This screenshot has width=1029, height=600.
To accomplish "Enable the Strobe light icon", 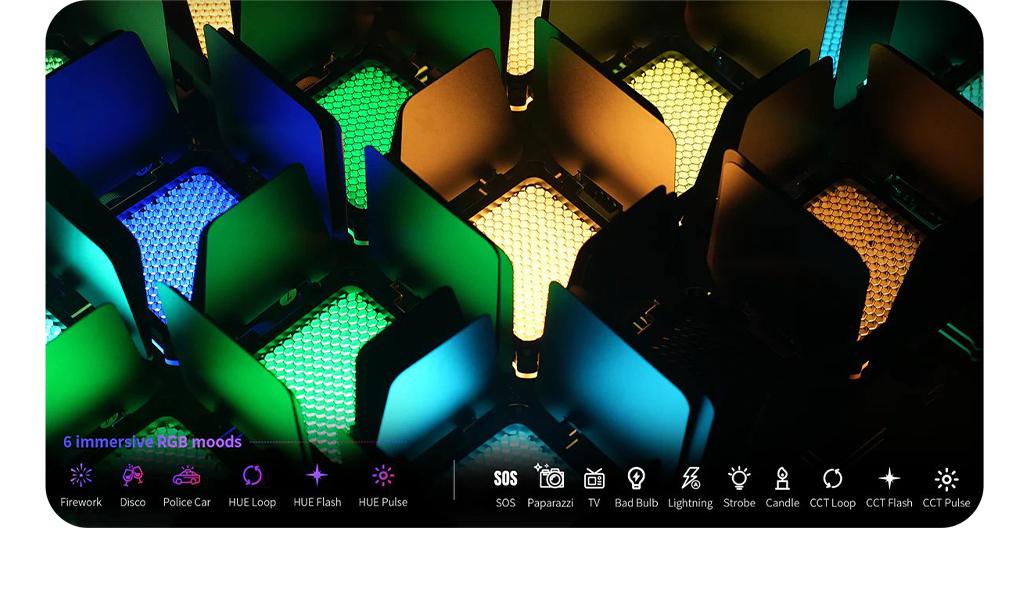I will pos(739,478).
